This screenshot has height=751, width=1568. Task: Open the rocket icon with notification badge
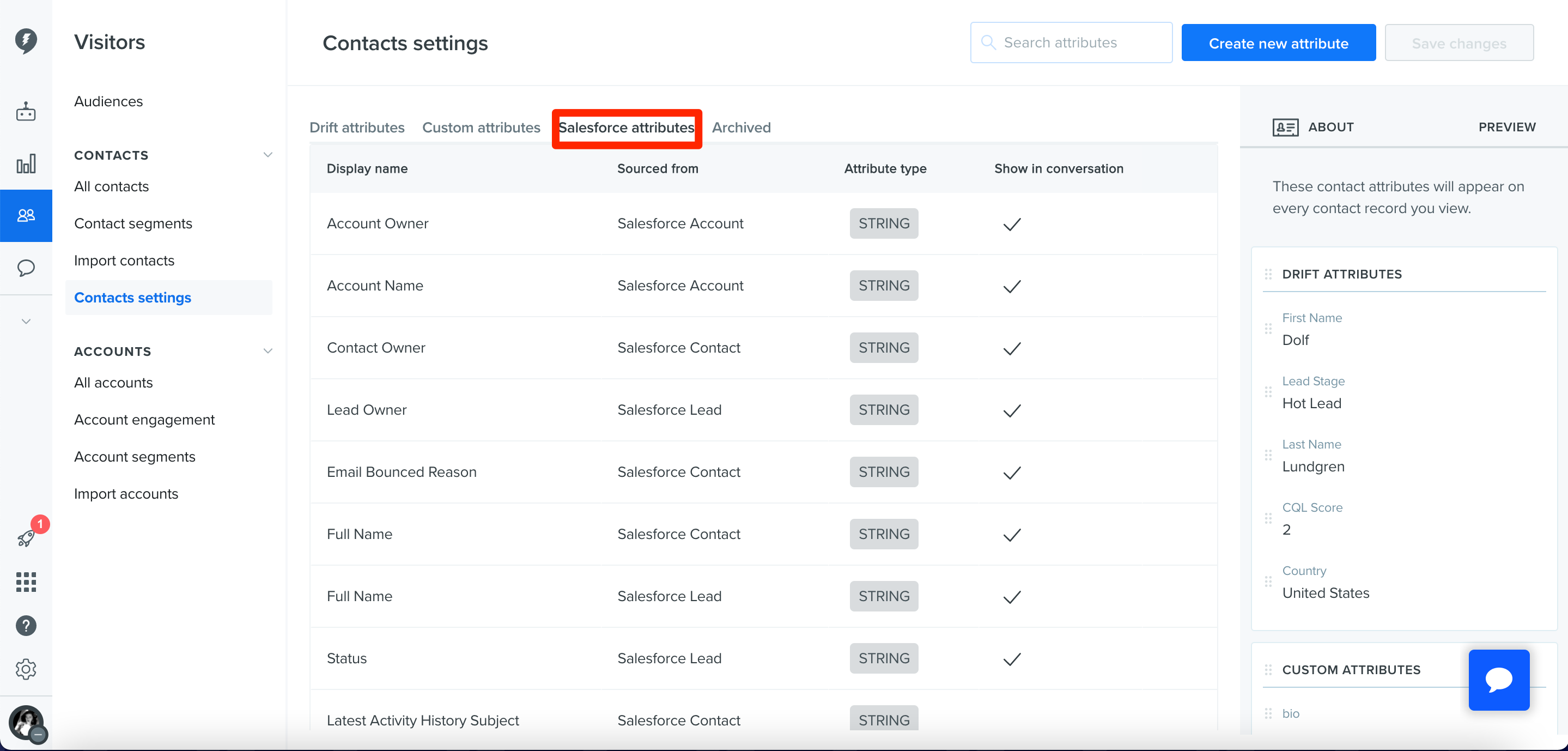[x=27, y=537]
